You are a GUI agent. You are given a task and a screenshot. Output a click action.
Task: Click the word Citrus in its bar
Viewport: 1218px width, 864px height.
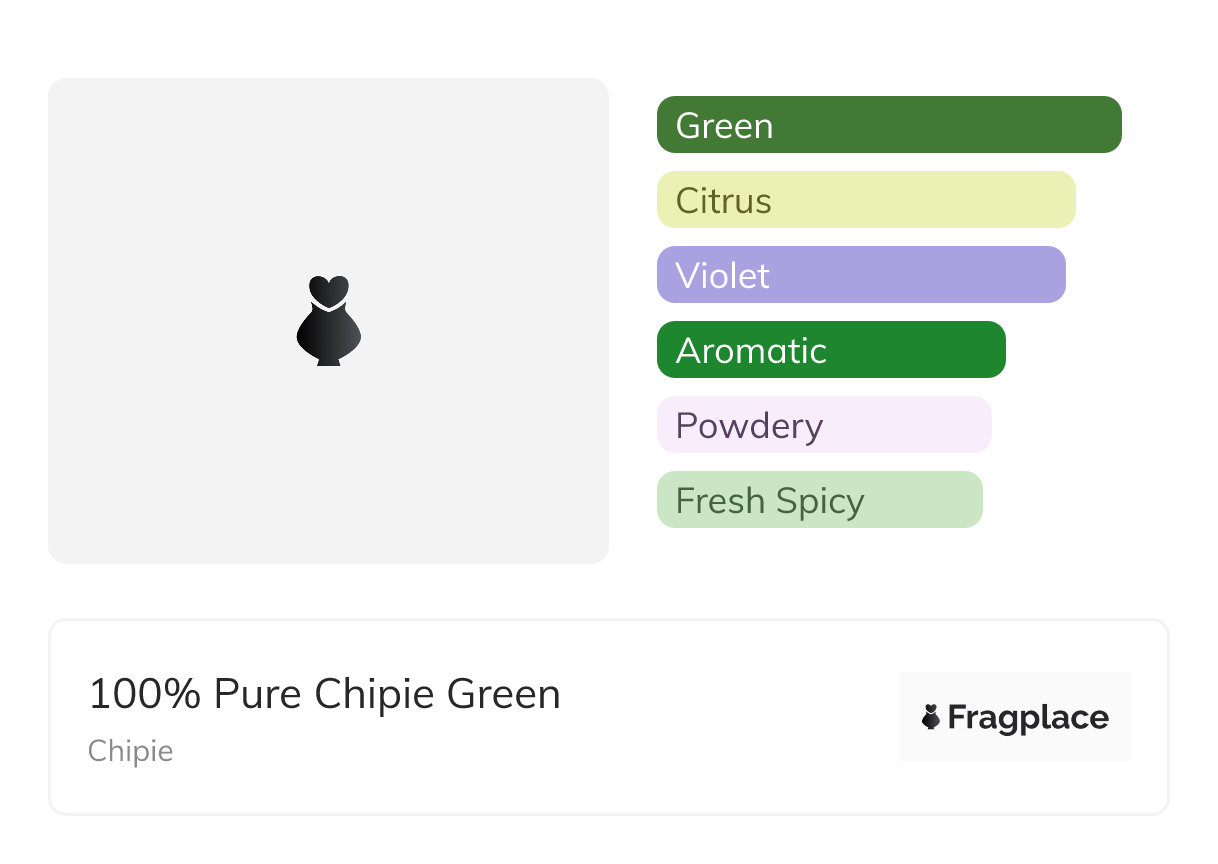coord(723,201)
